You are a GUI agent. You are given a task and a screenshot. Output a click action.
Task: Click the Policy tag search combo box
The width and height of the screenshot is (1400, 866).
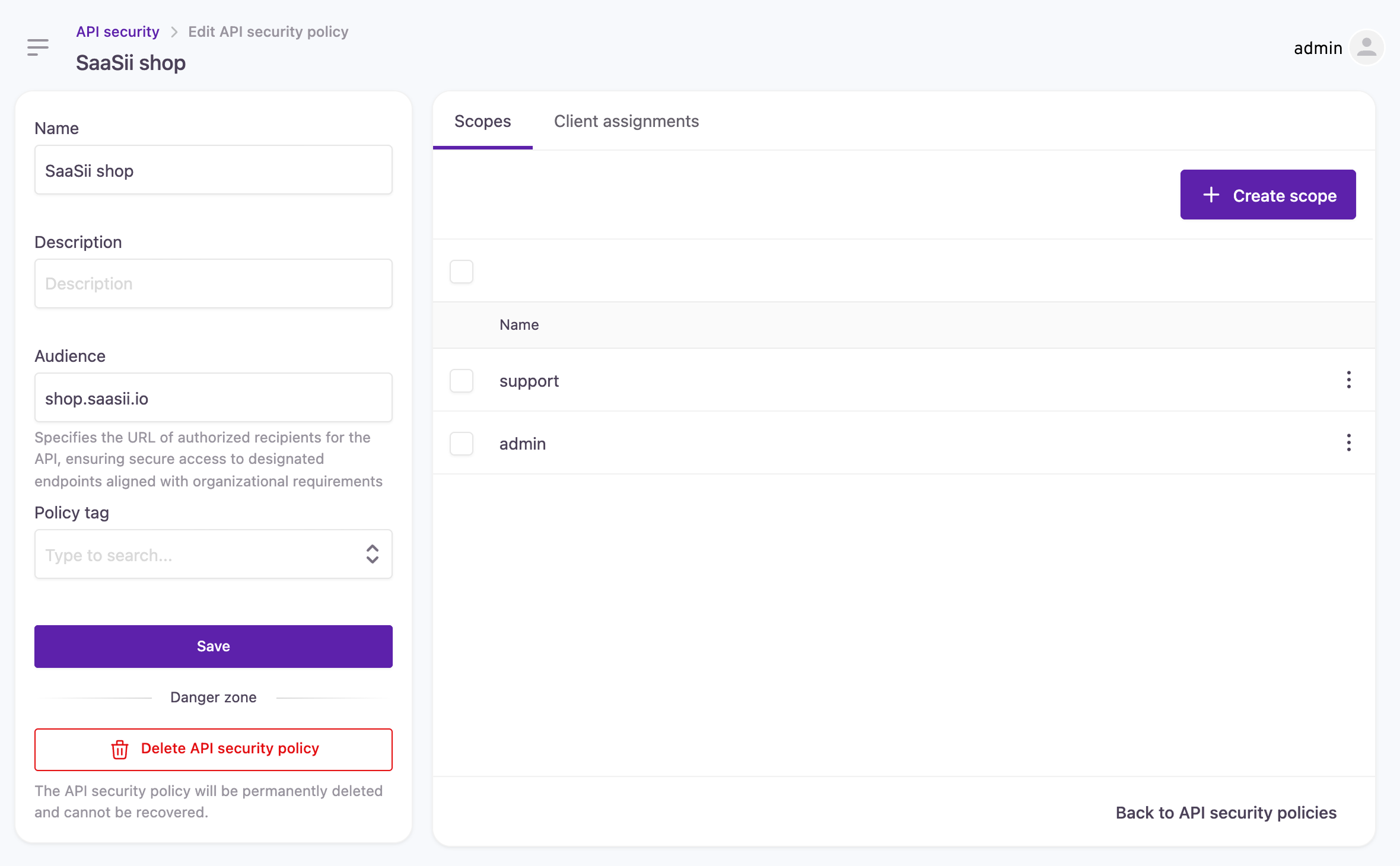click(x=196, y=554)
